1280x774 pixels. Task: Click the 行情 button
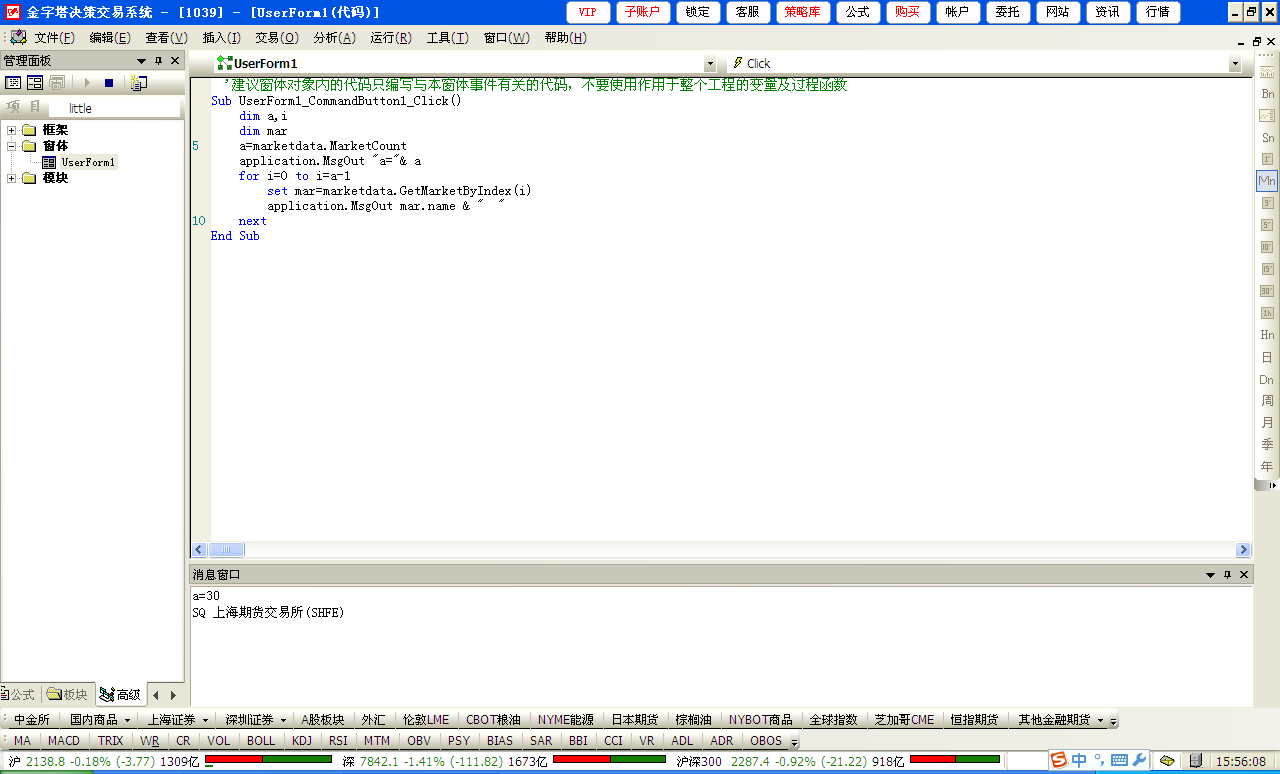pyautogui.click(x=1158, y=12)
